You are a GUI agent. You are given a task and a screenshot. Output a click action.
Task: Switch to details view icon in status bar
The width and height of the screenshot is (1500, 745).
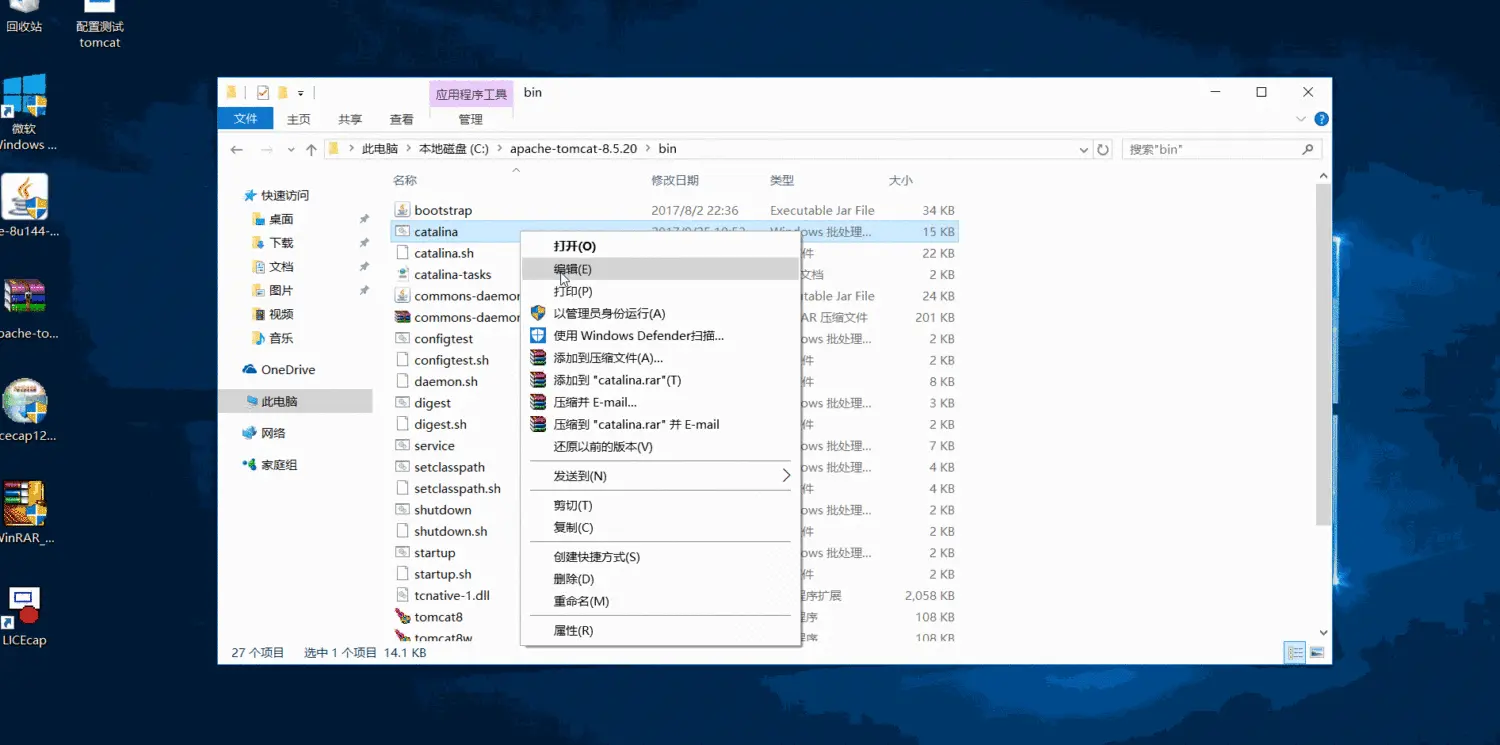1296,652
